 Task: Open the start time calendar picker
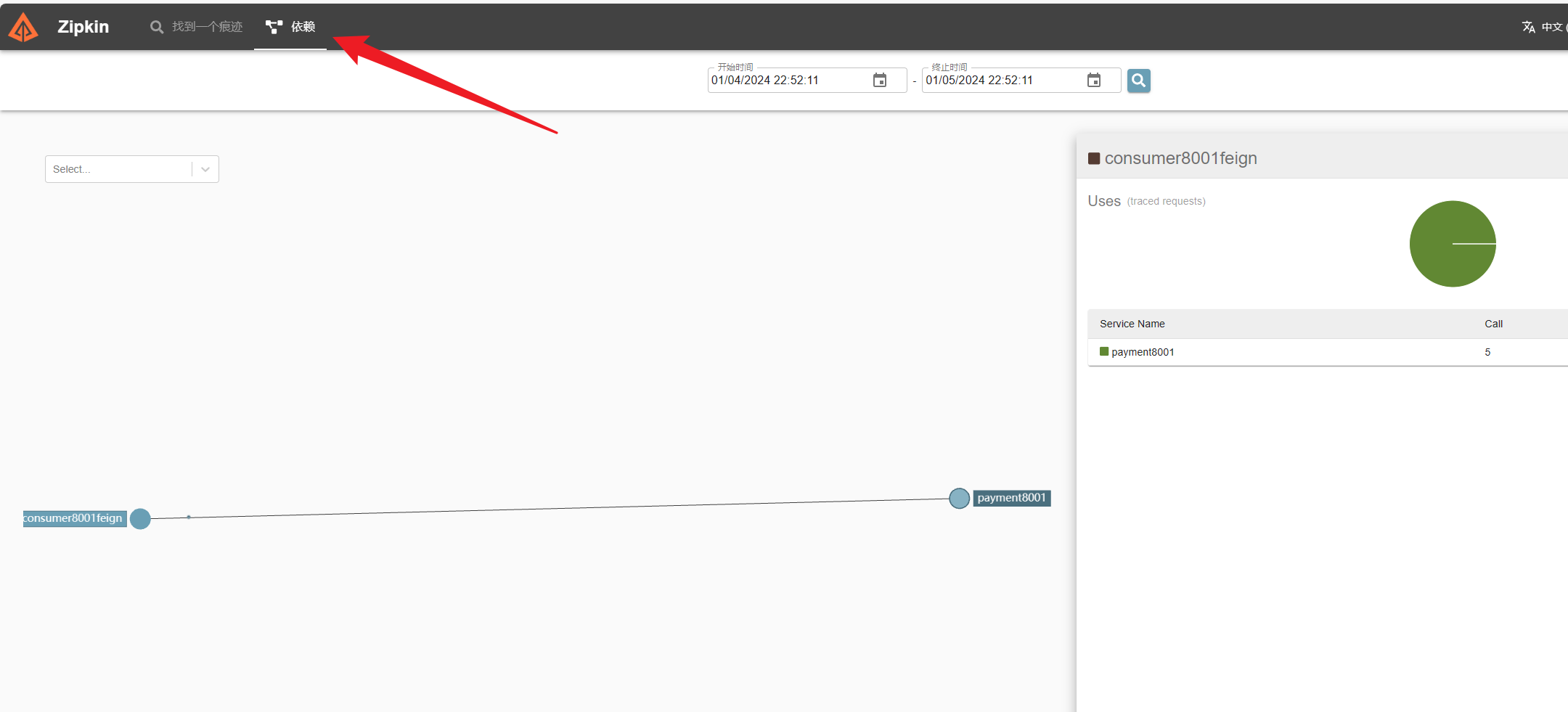879,81
